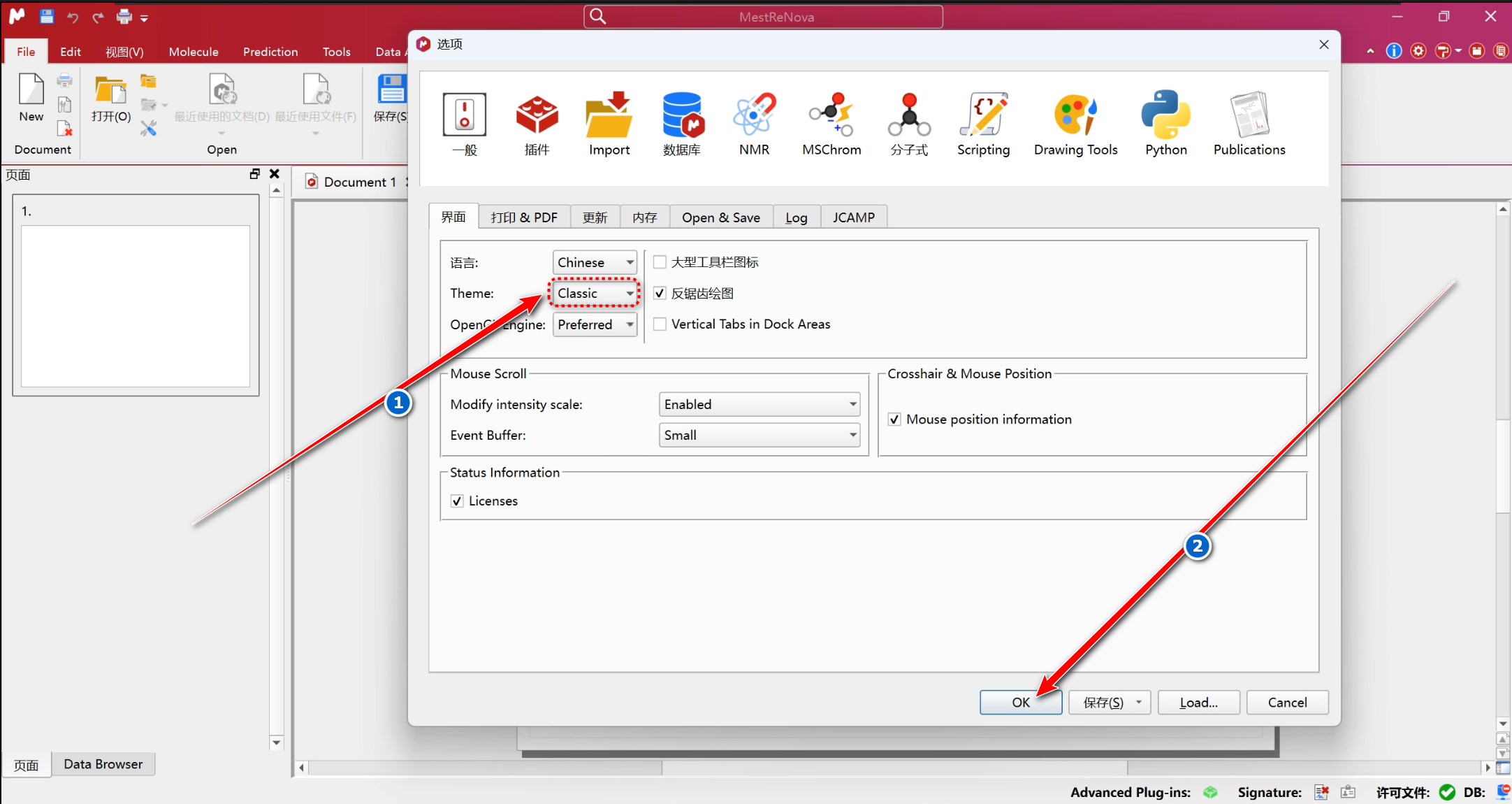Open the Drawing Tools options category
This screenshot has height=804, width=1512.
tap(1076, 124)
